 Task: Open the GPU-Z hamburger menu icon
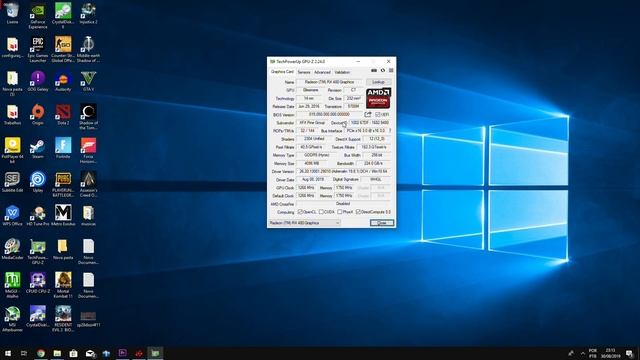point(391,71)
